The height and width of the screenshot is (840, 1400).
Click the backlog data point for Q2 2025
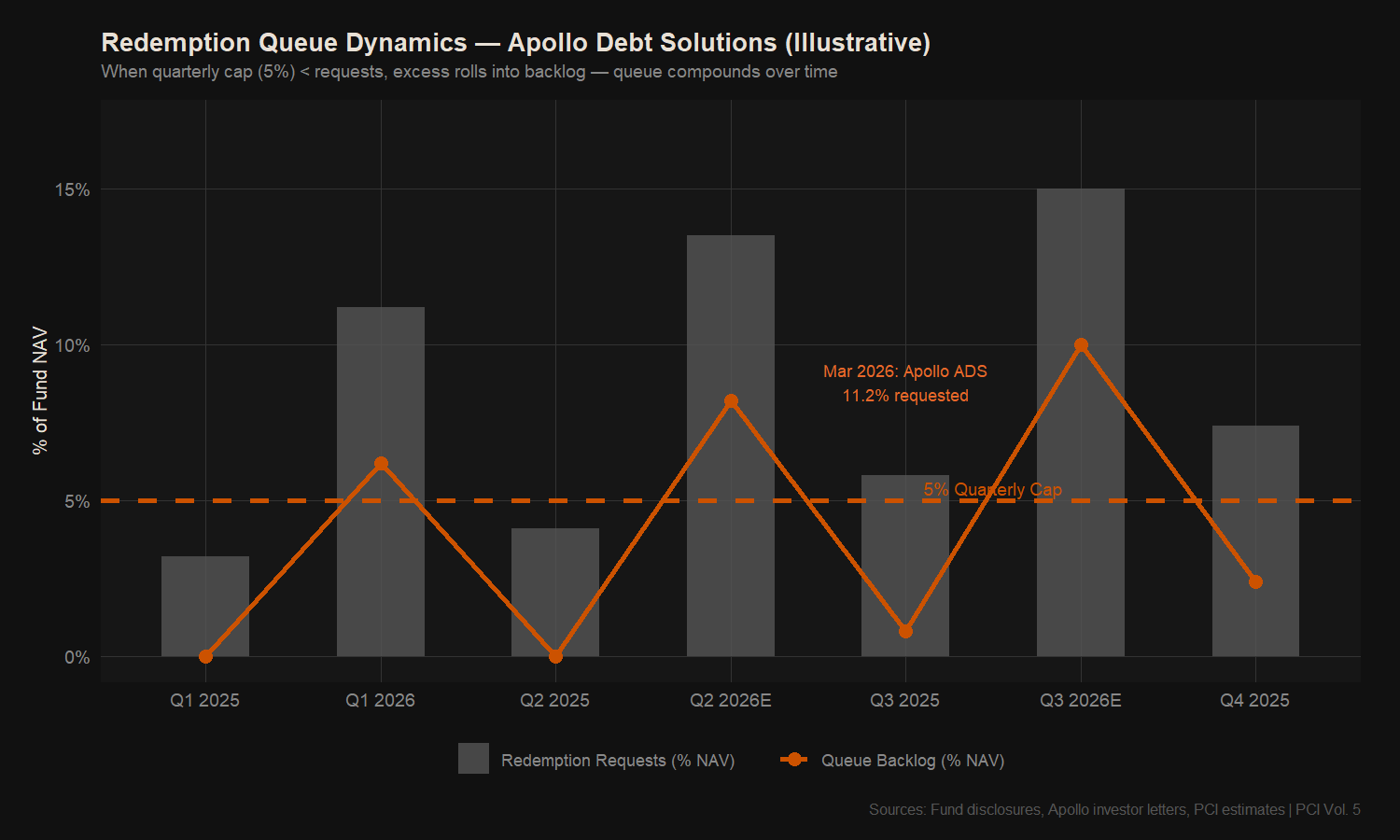555,657
